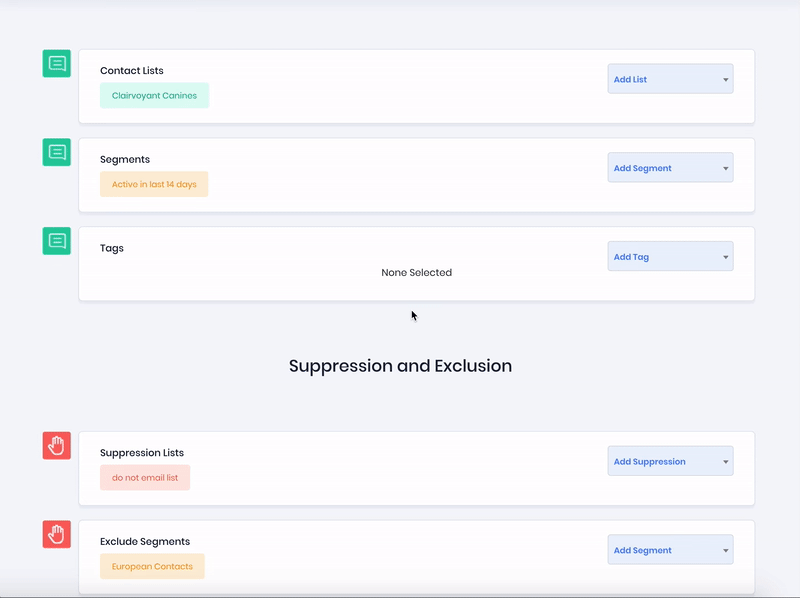Viewport: 800px width, 598px height.
Task: Remove the European Contacts exclusion tag
Action: (152, 566)
